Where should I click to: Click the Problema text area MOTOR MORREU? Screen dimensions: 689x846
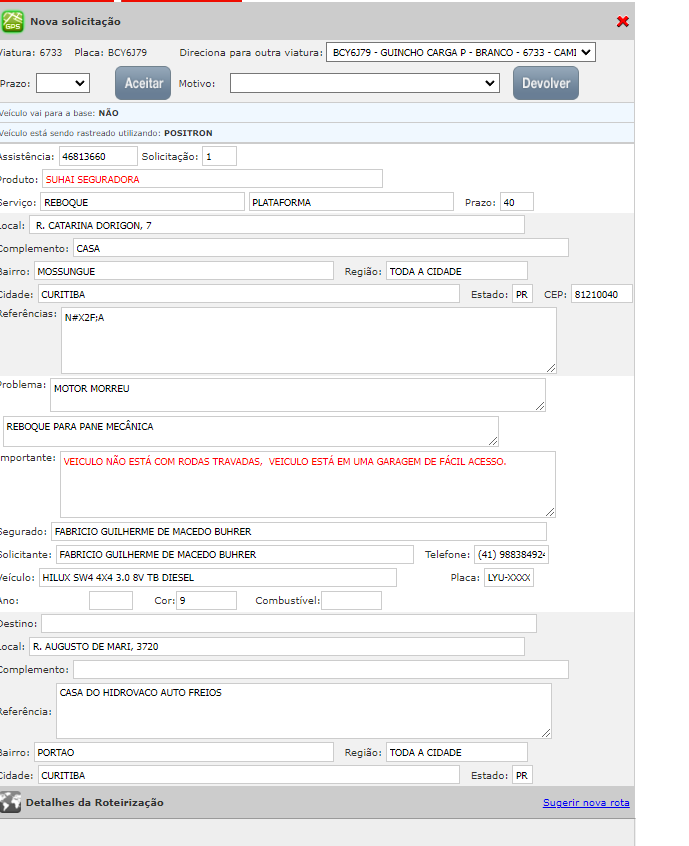click(298, 394)
